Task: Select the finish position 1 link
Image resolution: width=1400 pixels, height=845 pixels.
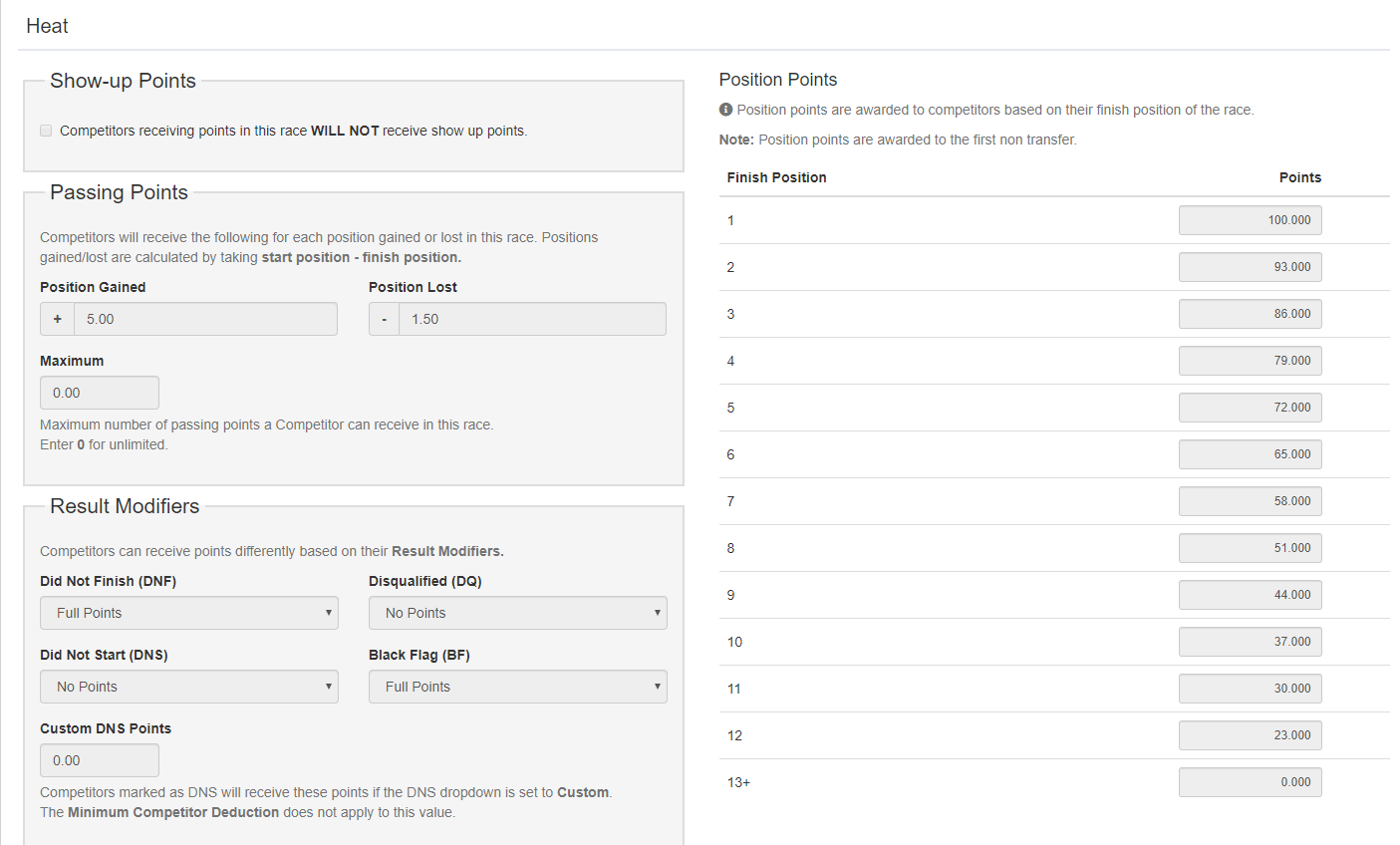Action: (x=730, y=220)
